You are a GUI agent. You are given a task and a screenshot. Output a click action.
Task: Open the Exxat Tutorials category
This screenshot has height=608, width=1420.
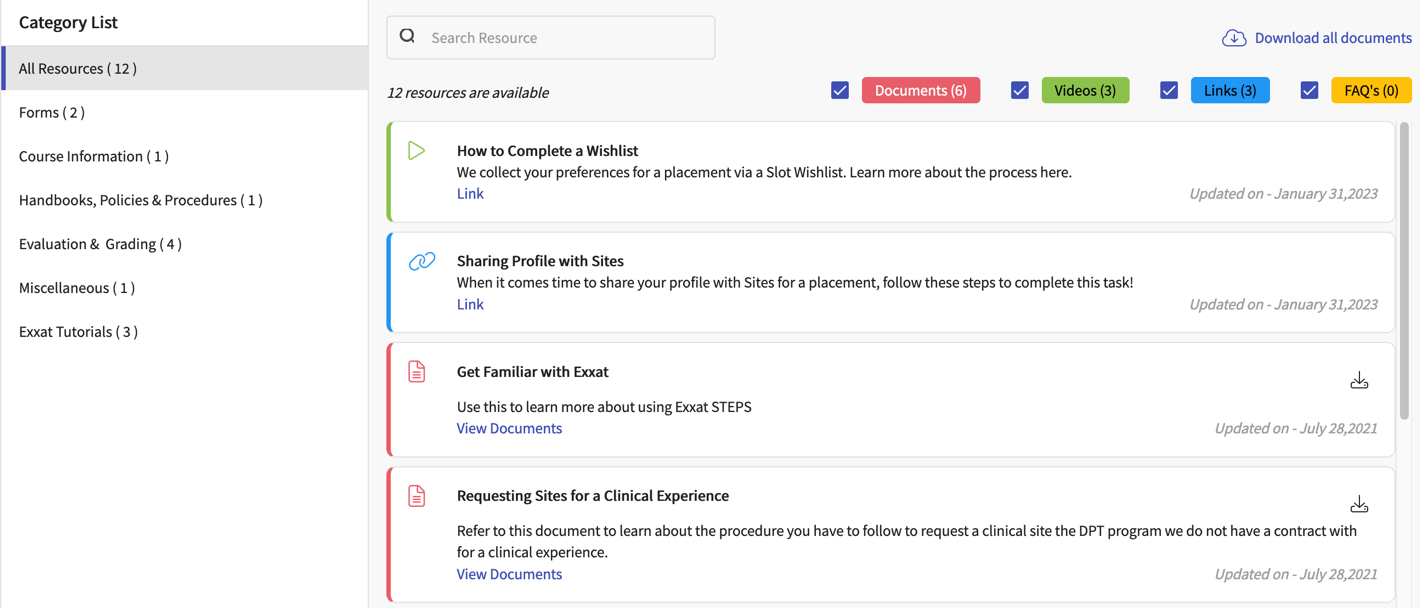[77, 331]
